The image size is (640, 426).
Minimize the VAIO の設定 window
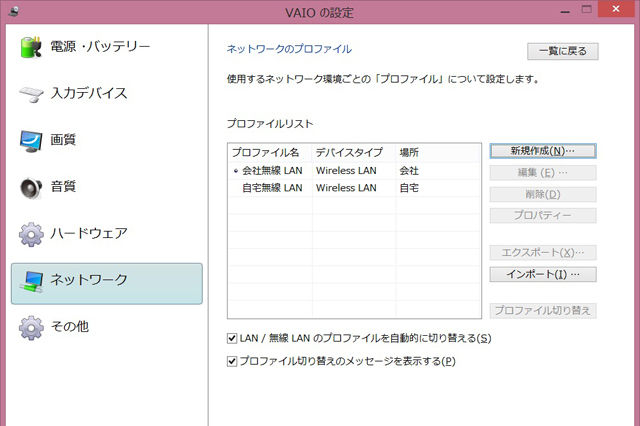click(565, 12)
